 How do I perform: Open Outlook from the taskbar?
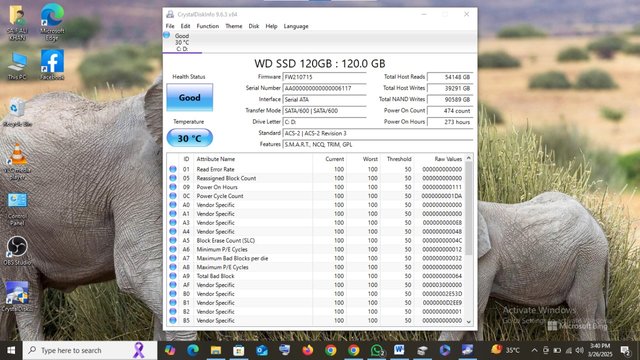262,350
